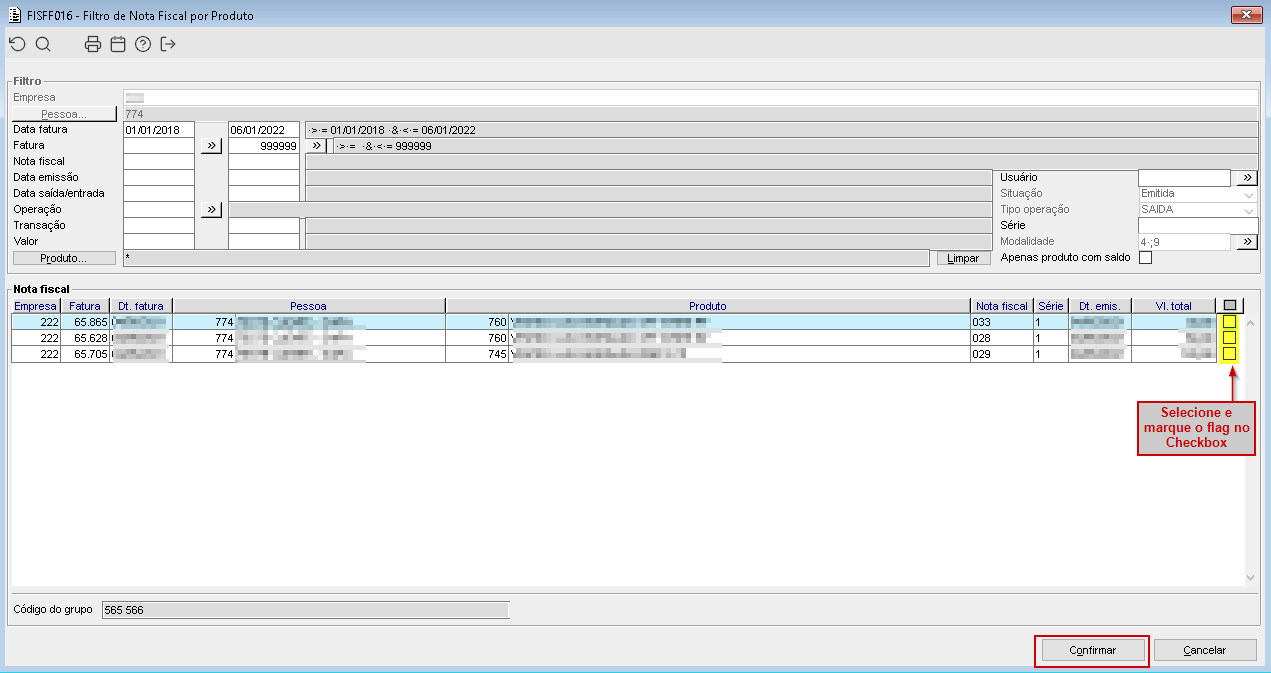The width and height of the screenshot is (1271, 673).
Task: Click the '»' button after Fatura 999999
Action: click(317, 145)
